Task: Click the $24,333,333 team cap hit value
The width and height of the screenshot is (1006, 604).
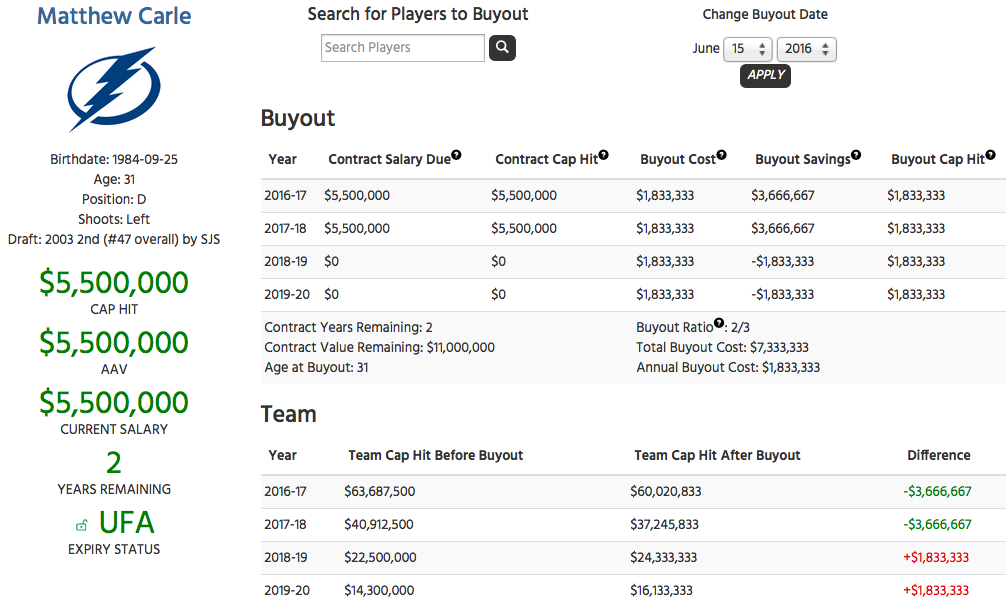Action: (x=663, y=558)
